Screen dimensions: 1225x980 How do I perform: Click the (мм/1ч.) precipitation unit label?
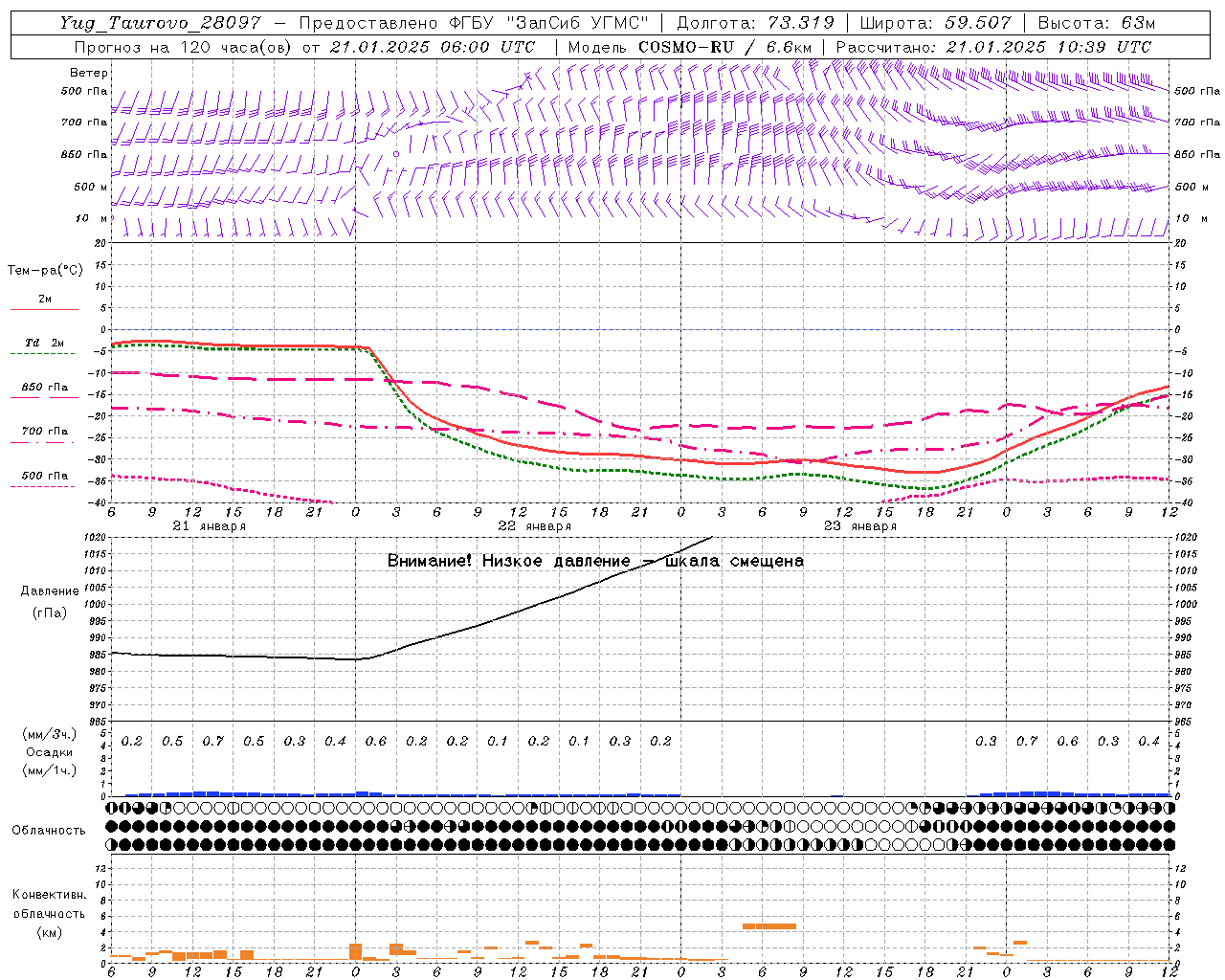(x=50, y=770)
